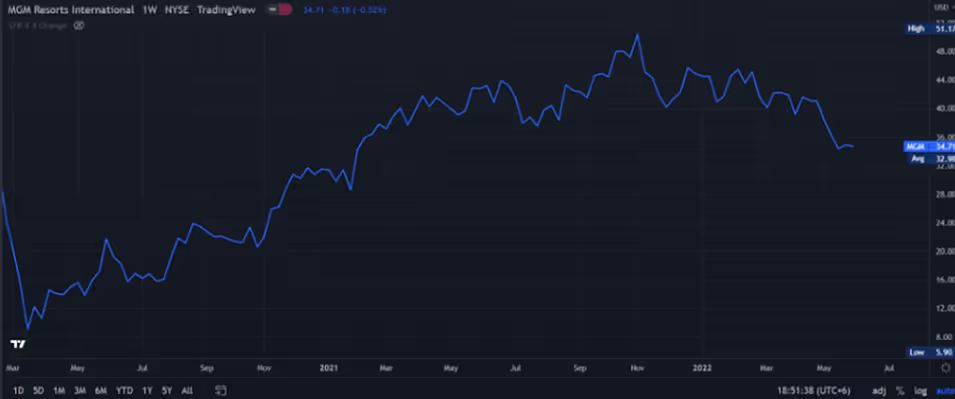The image size is (955, 399).
Task: Click the indicator name in legend row
Action: [x=37, y=26]
